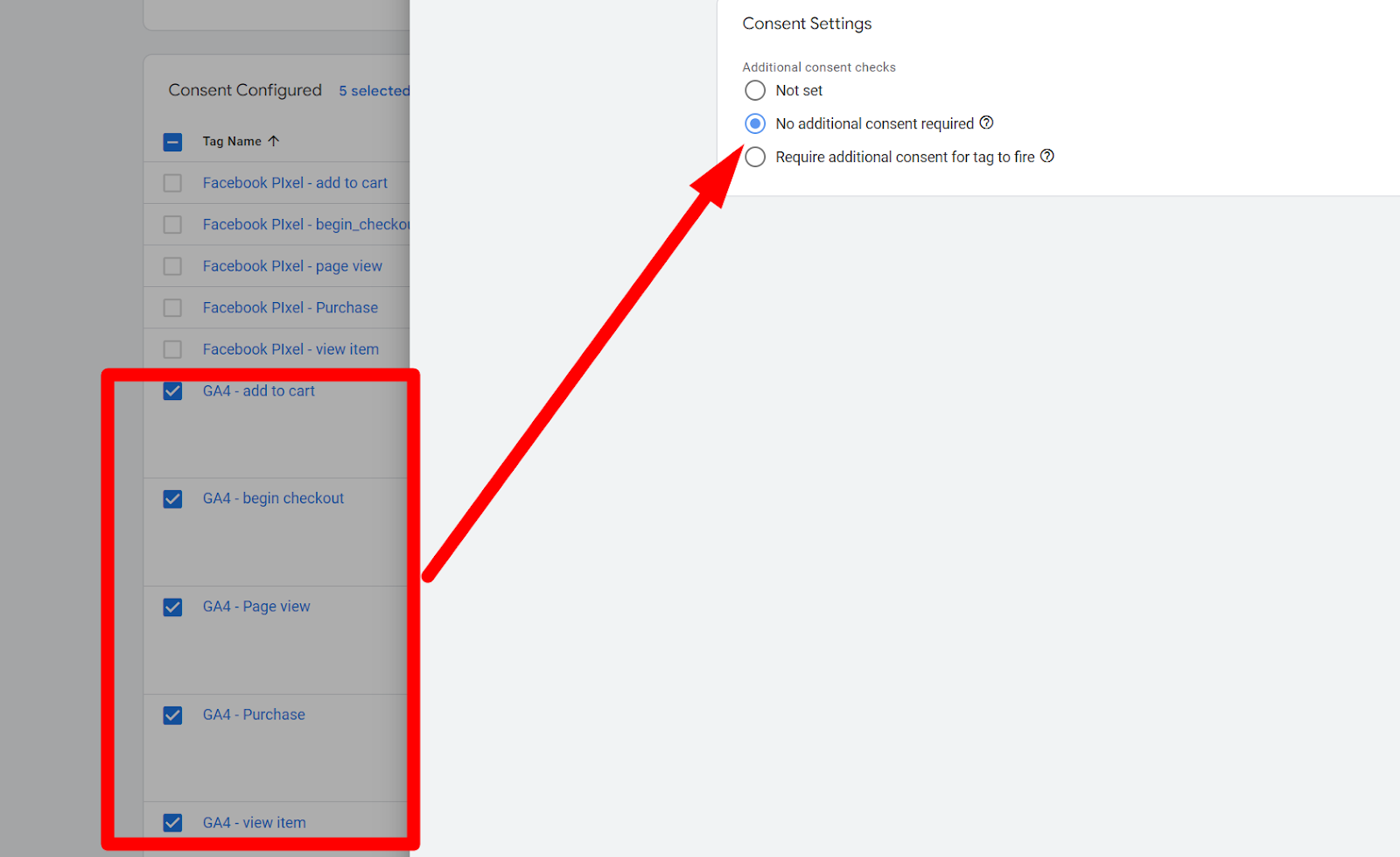This screenshot has height=857, width=1400.
Task: Check the Facebook Pixel - add to cart box
Action: click(173, 183)
